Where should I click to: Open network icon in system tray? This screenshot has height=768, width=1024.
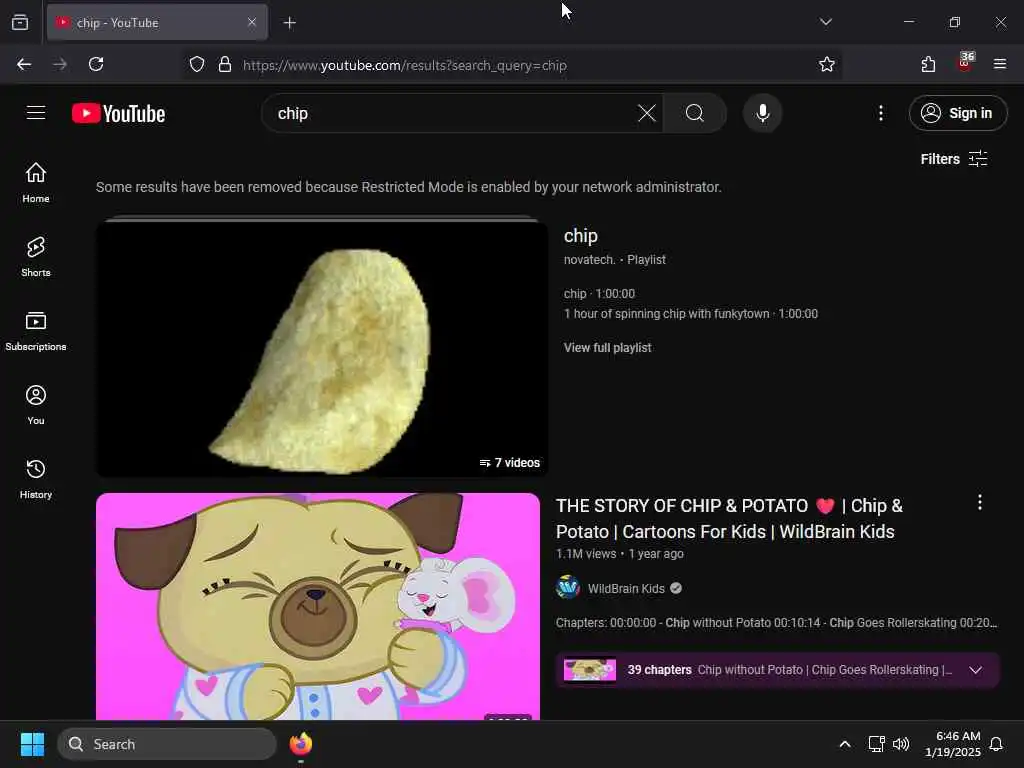click(876, 744)
